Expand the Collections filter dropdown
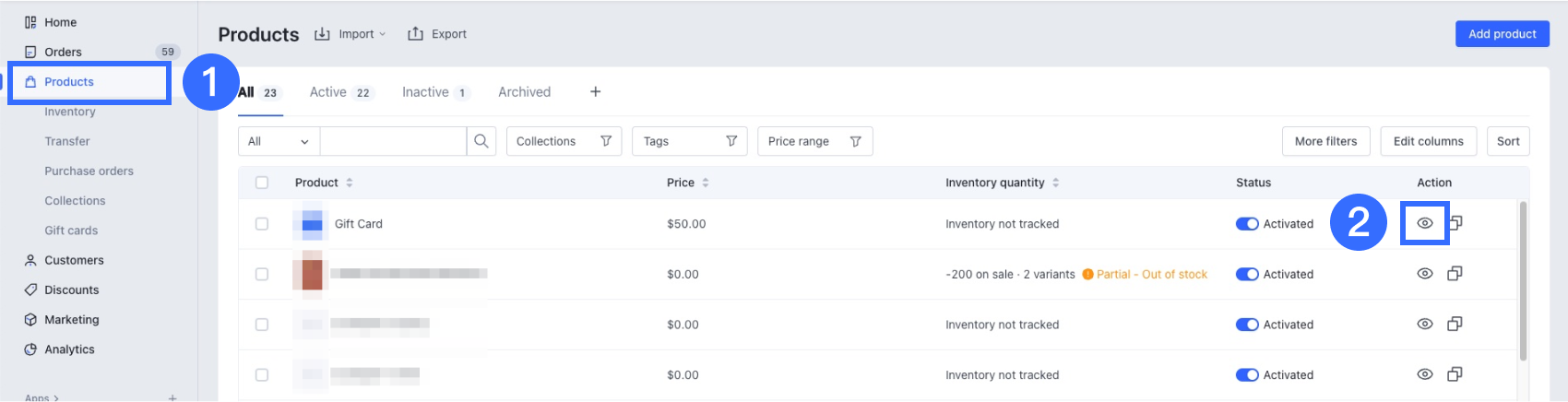Screen dimensions: 1568x402 564,141
